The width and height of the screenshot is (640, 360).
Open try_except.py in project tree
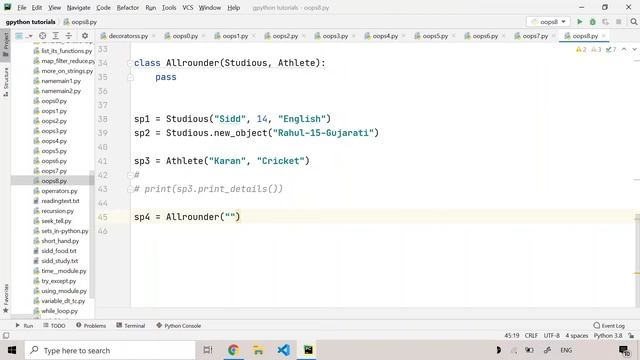(58, 281)
